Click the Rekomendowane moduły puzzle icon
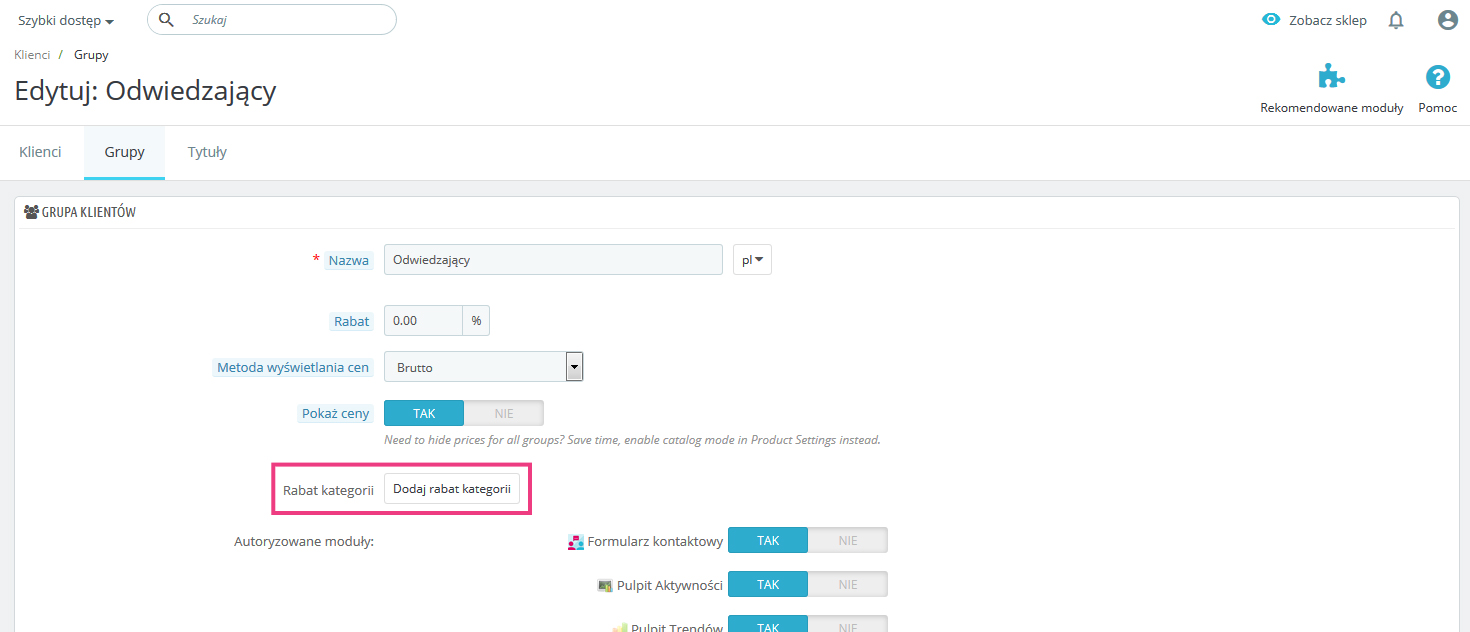This screenshot has width=1470, height=632. (1331, 77)
